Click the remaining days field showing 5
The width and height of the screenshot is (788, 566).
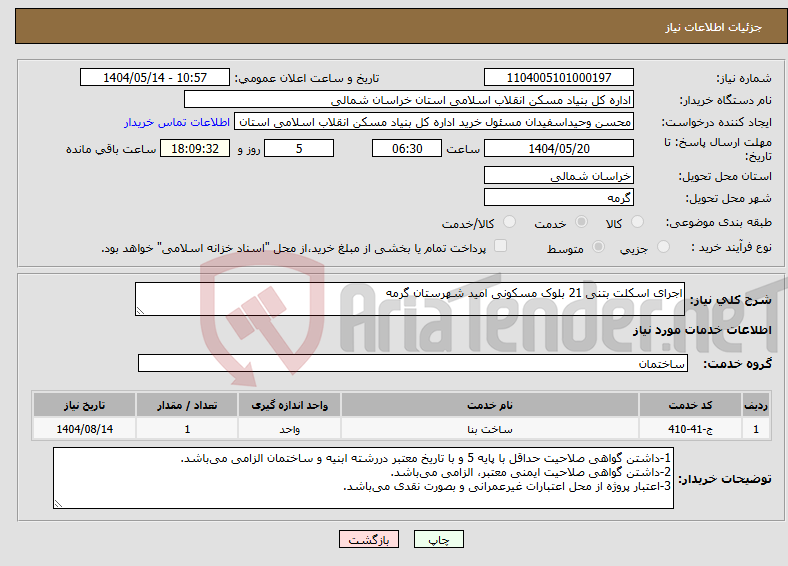[x=299, y=148]
